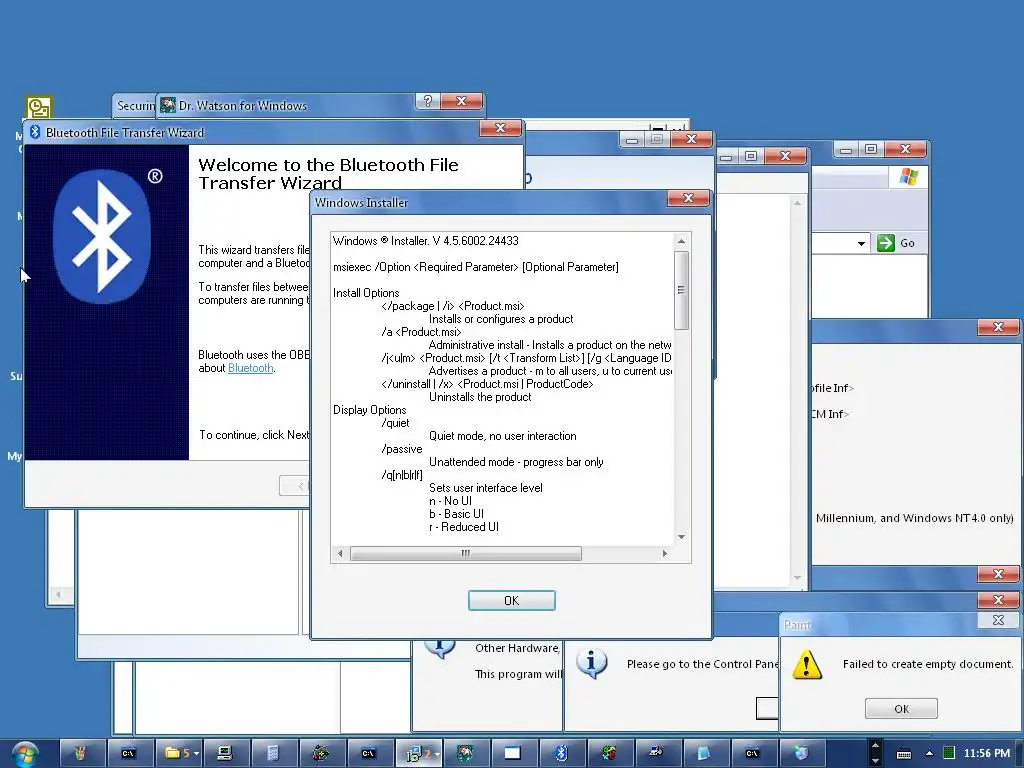
Task: Click 'Failed to create empty document.' text
Action: click(x=927, y=664)
